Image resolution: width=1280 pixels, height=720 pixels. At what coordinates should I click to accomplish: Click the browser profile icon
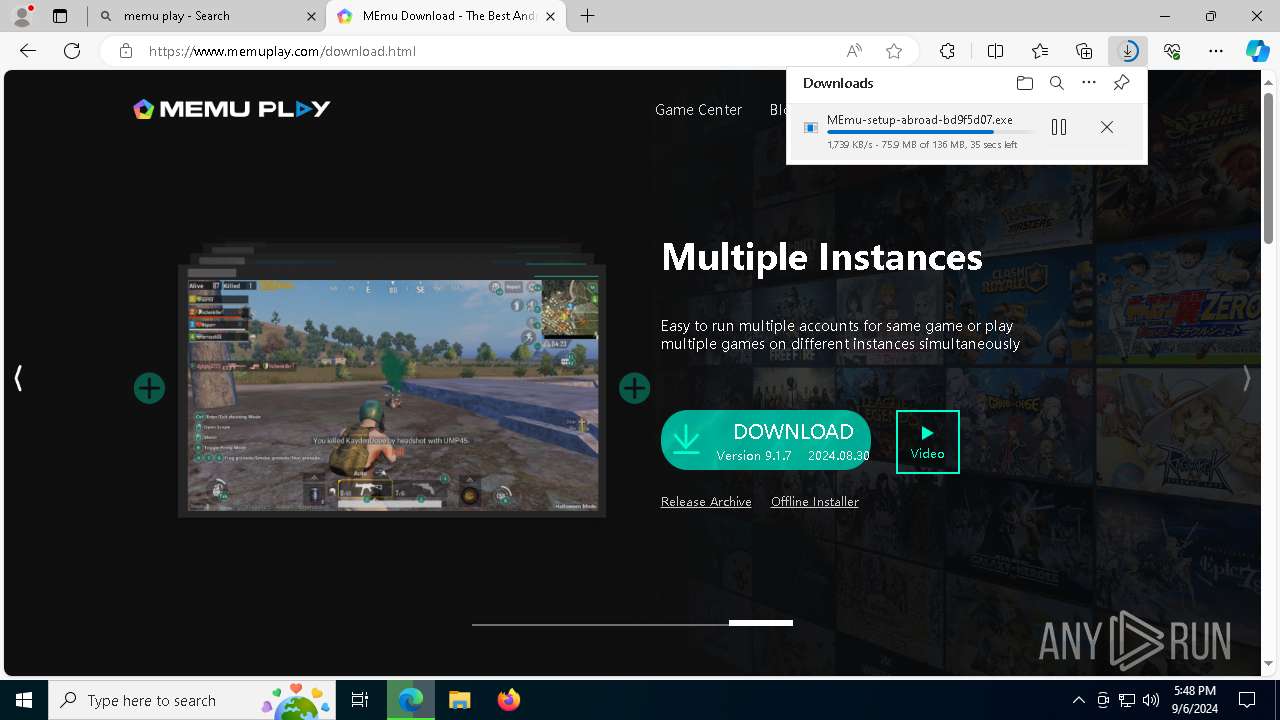point(22,16)
